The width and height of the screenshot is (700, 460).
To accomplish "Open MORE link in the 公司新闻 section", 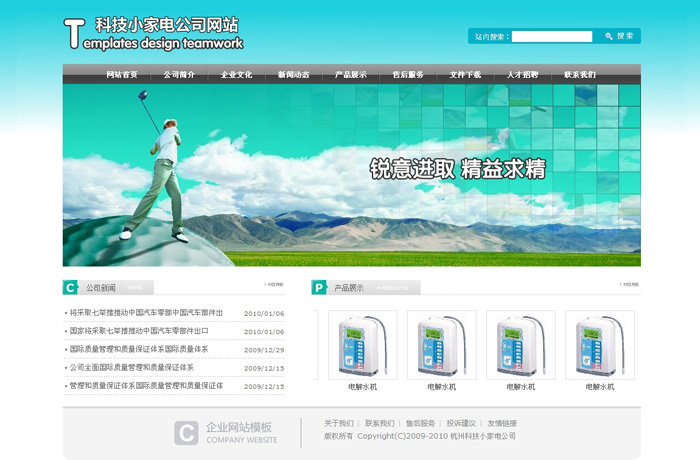I will pyautogui.click(x=274, y=284).
